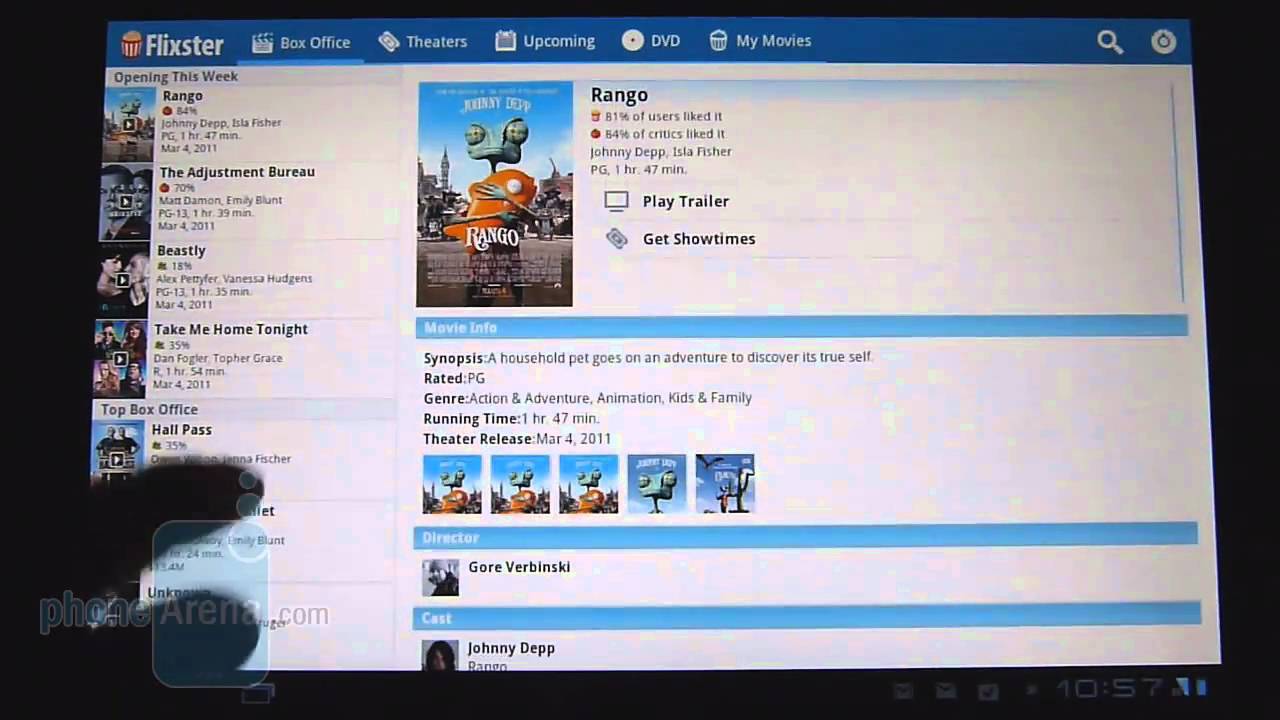
Task: Switch to the Upcoming tab
Action: 545,41
